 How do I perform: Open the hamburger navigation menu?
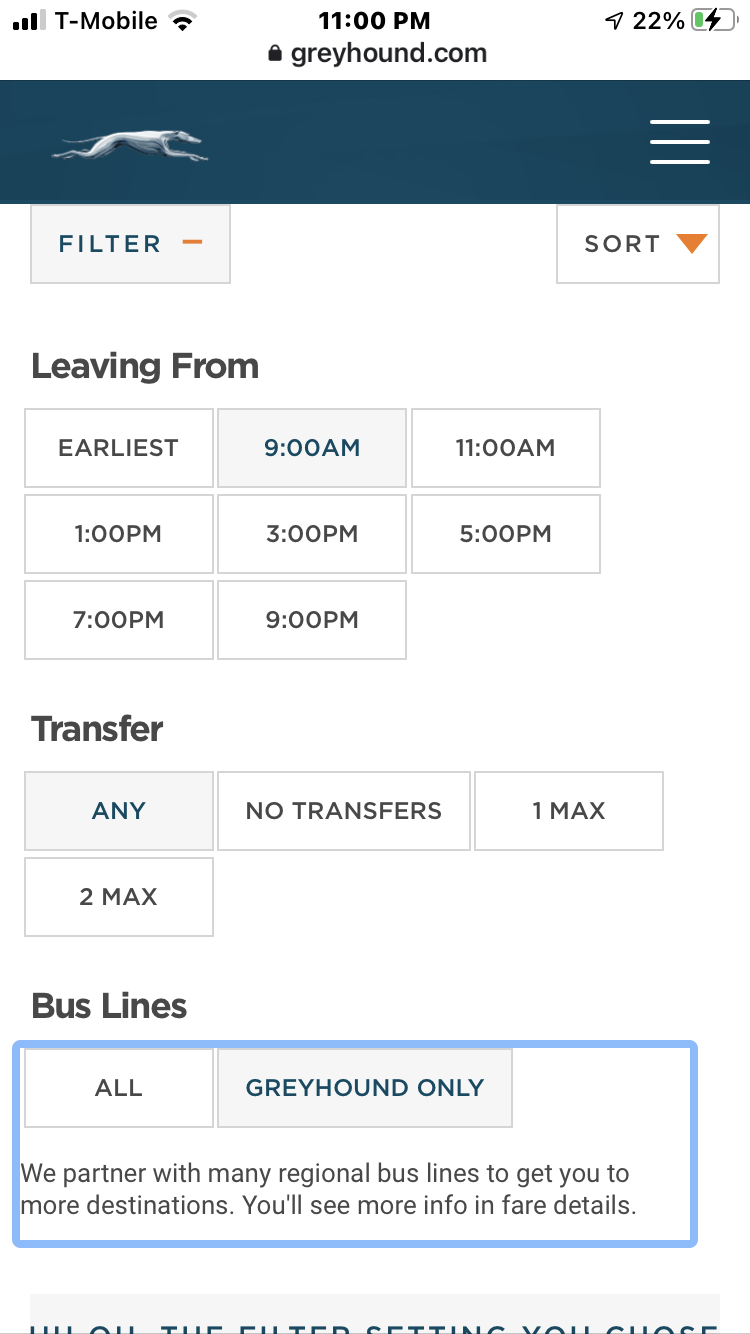(680, 142)
